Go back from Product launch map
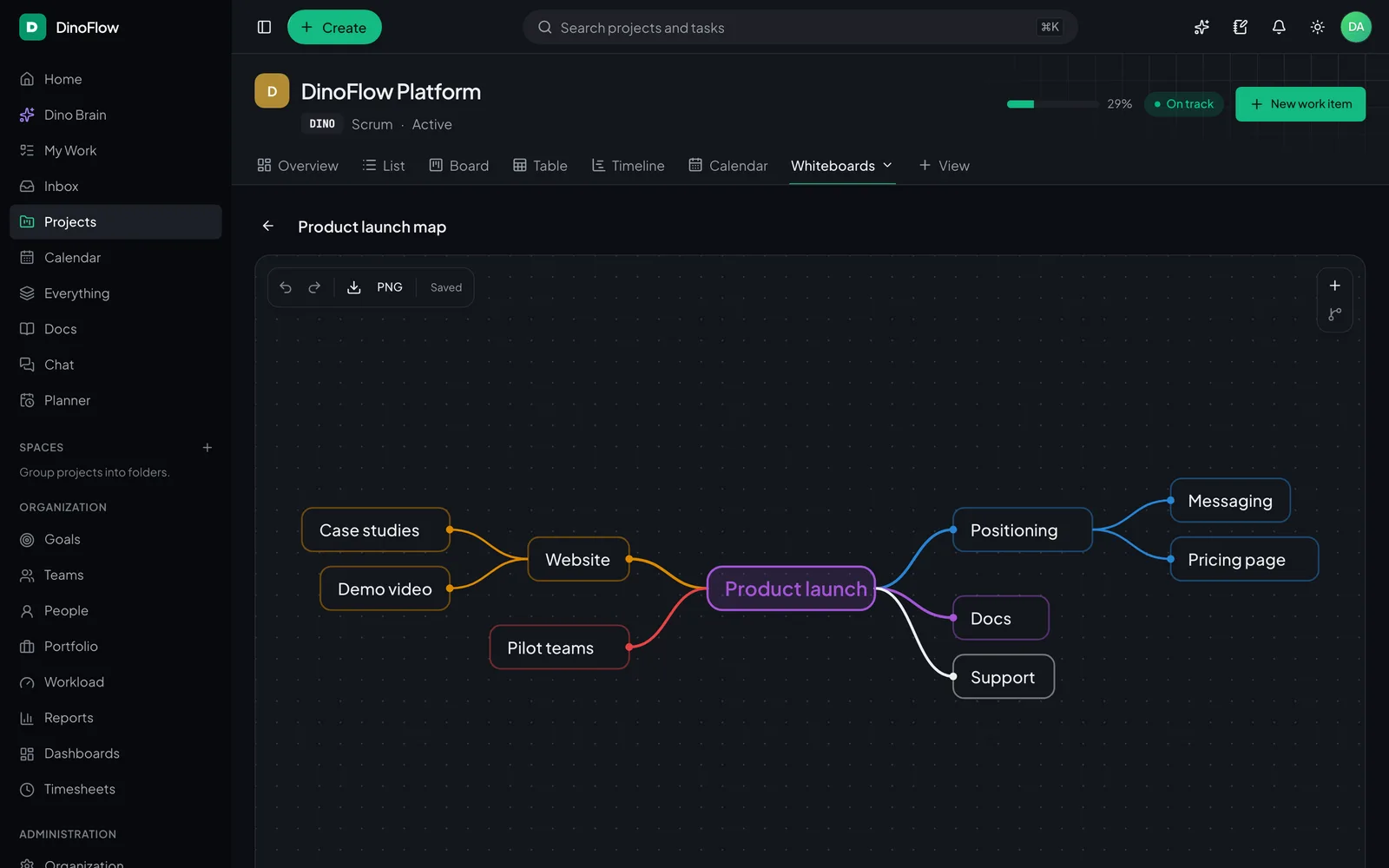 point(268,227)
